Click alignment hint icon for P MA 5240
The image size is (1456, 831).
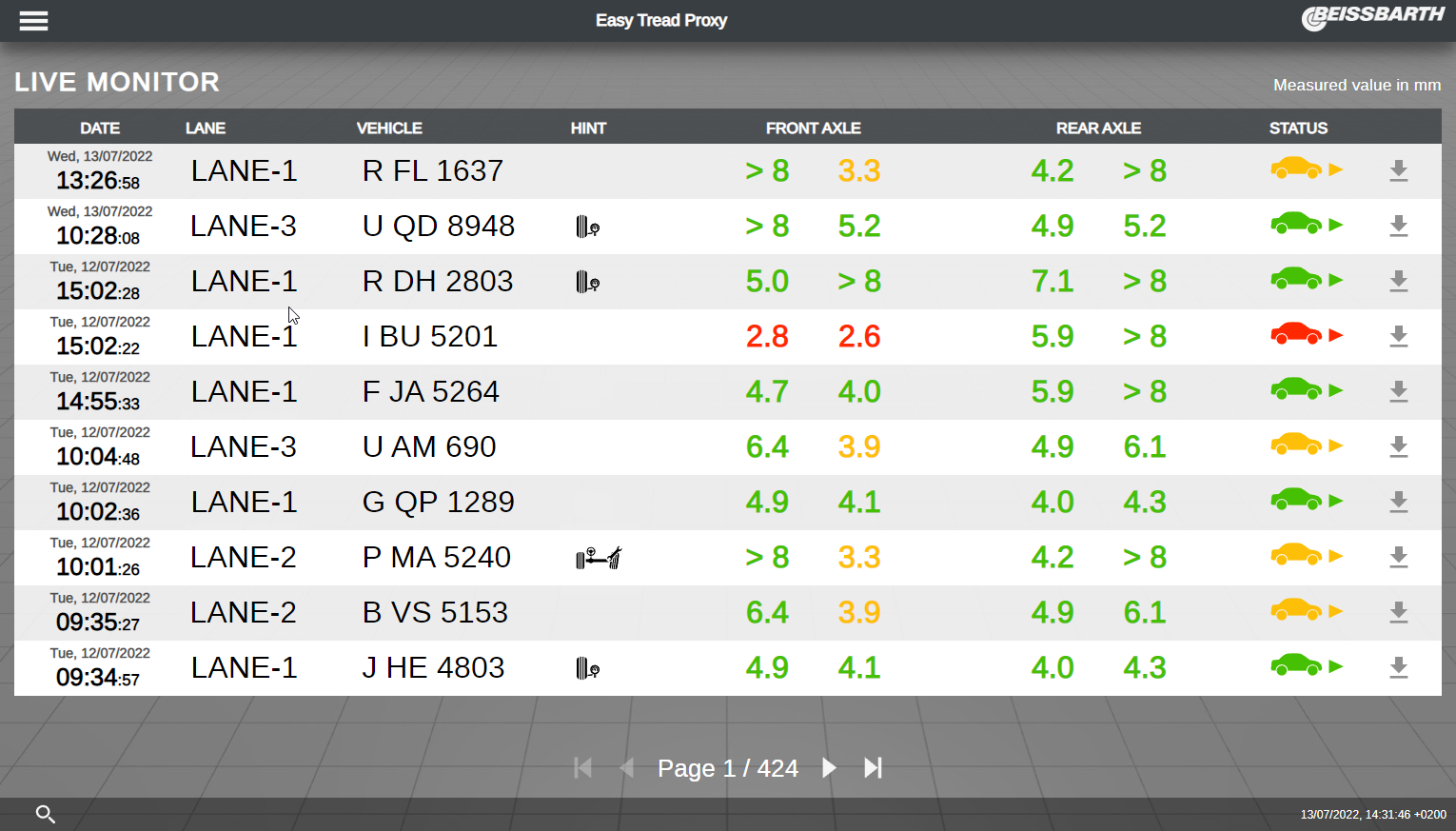pos(599,558)
